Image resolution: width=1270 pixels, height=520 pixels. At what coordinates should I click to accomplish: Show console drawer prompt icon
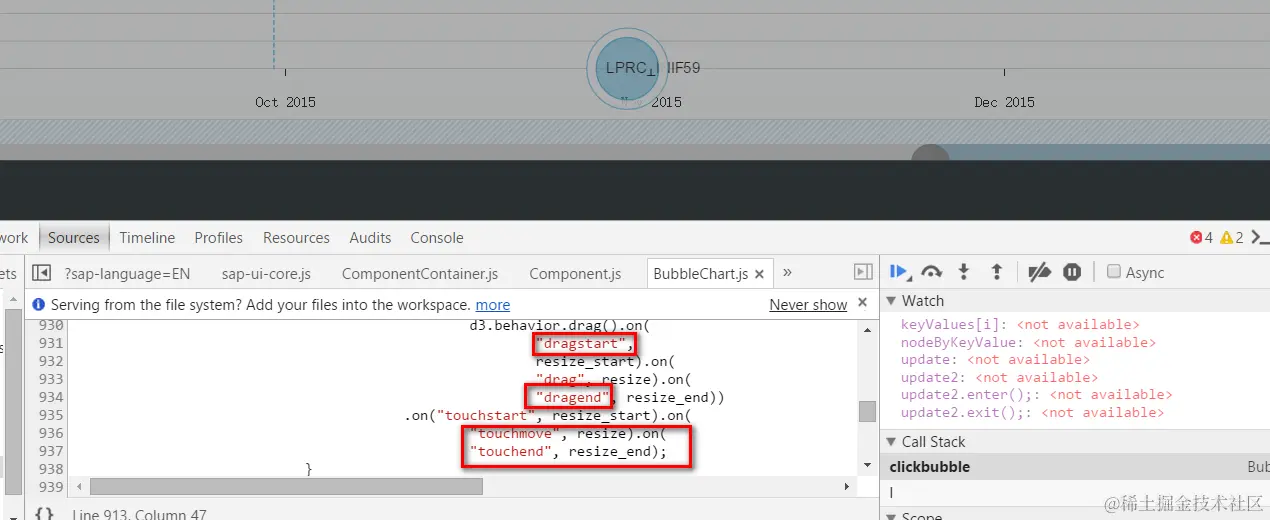[1260, 238]
